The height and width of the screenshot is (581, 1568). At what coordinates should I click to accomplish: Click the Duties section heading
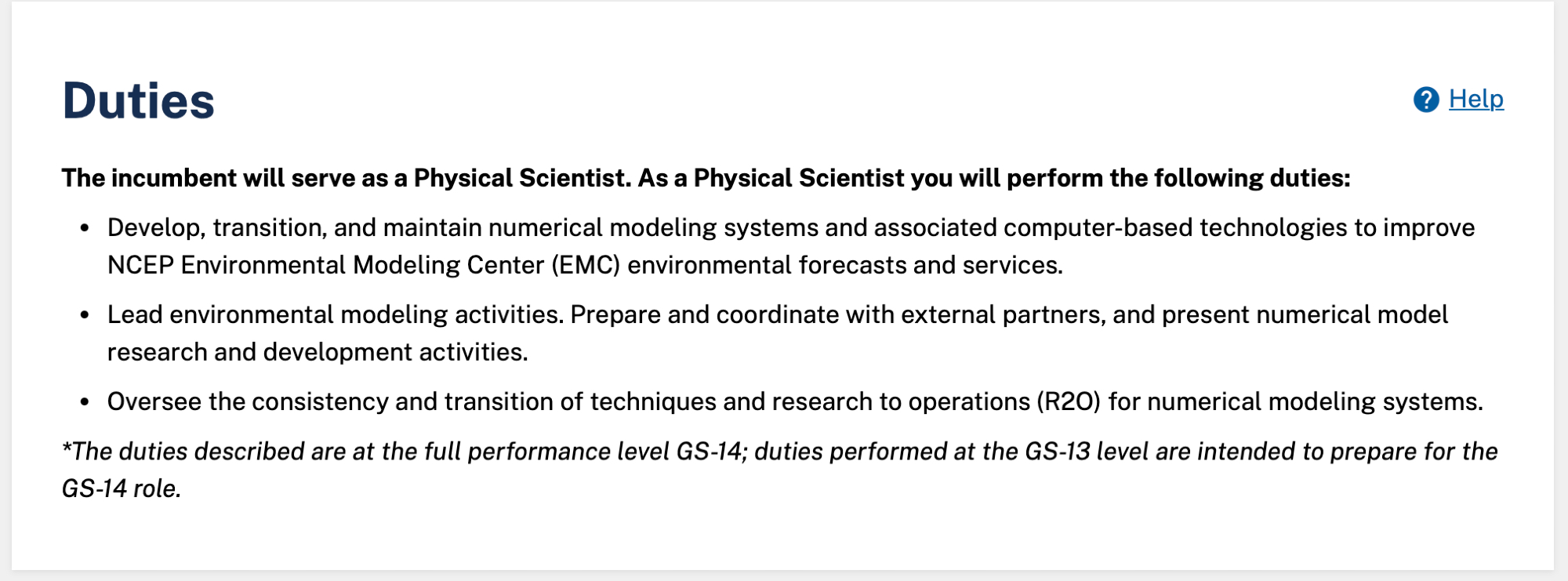(x=138, y=101)
